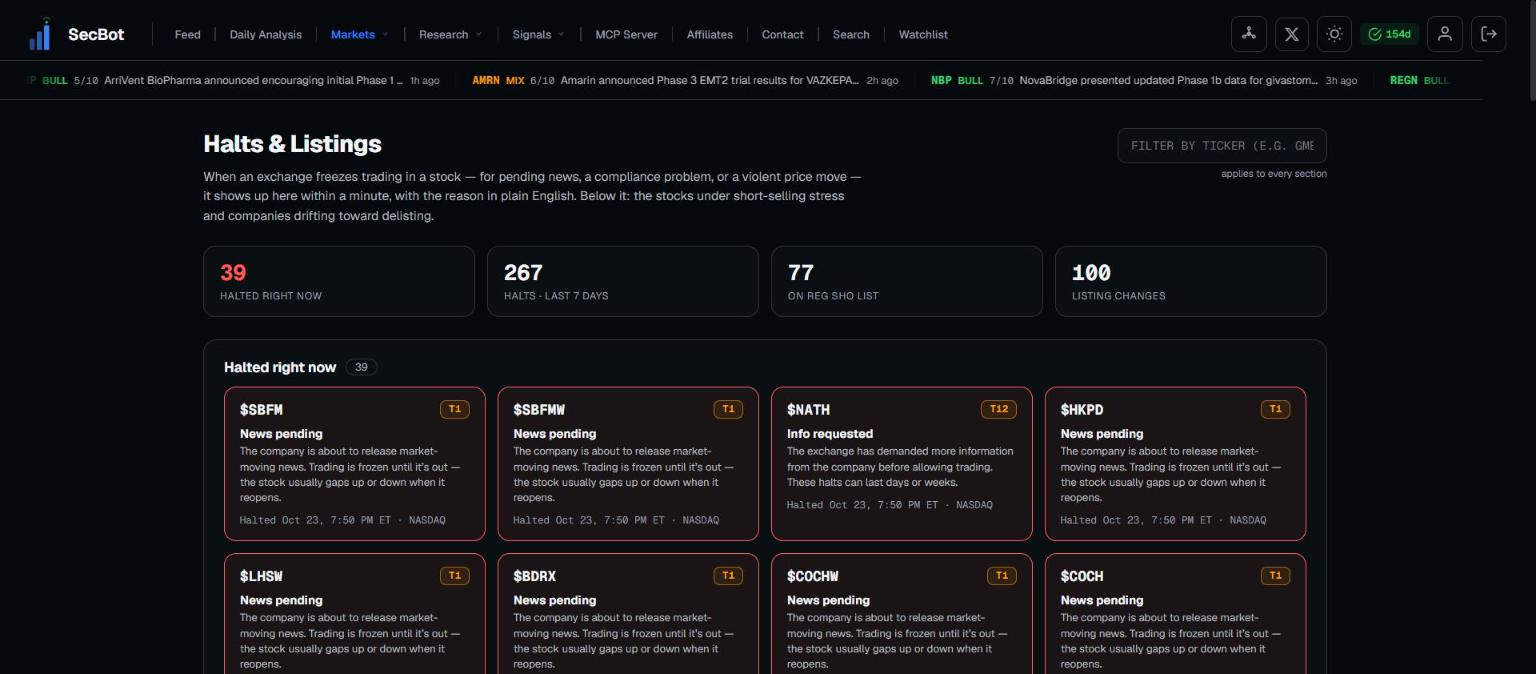Open the $NATH Info requested card
The height and width of the screenshot is (674, 1536).
[x=902, y=464]
